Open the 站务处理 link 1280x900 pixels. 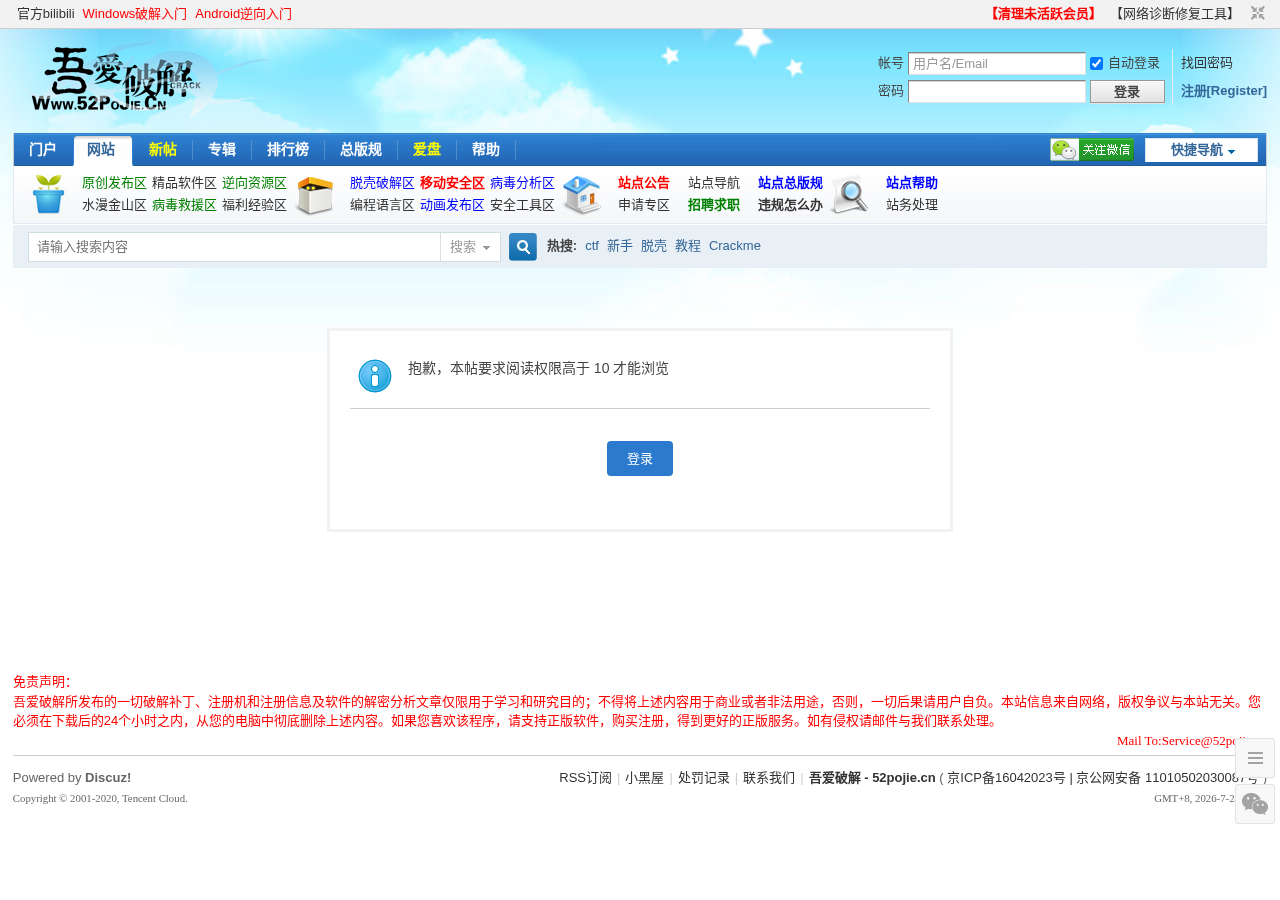click(x=912, y=205)
